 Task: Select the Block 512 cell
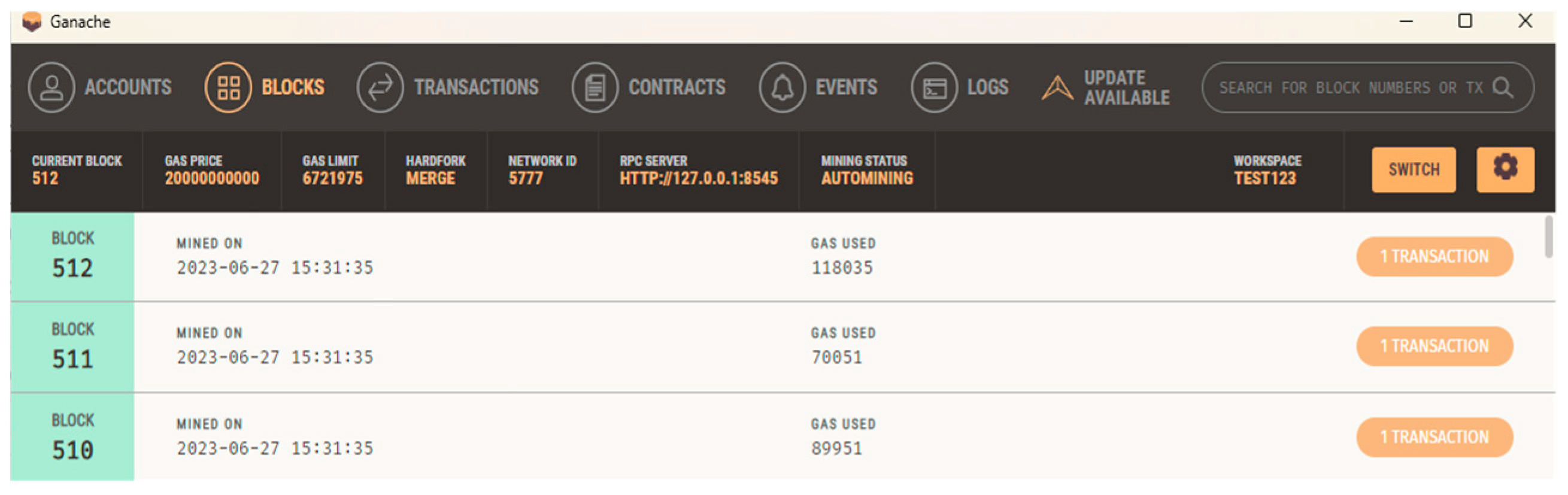pyautogui.click(x=72, y=256)
